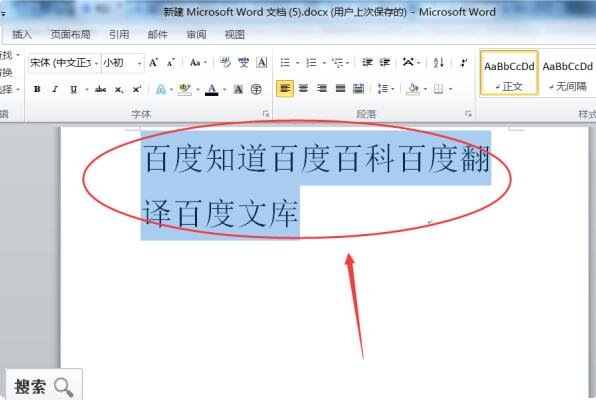The image size is (596, 400).
Task: Click the 搜索 search button
Action: click(44, 386)
